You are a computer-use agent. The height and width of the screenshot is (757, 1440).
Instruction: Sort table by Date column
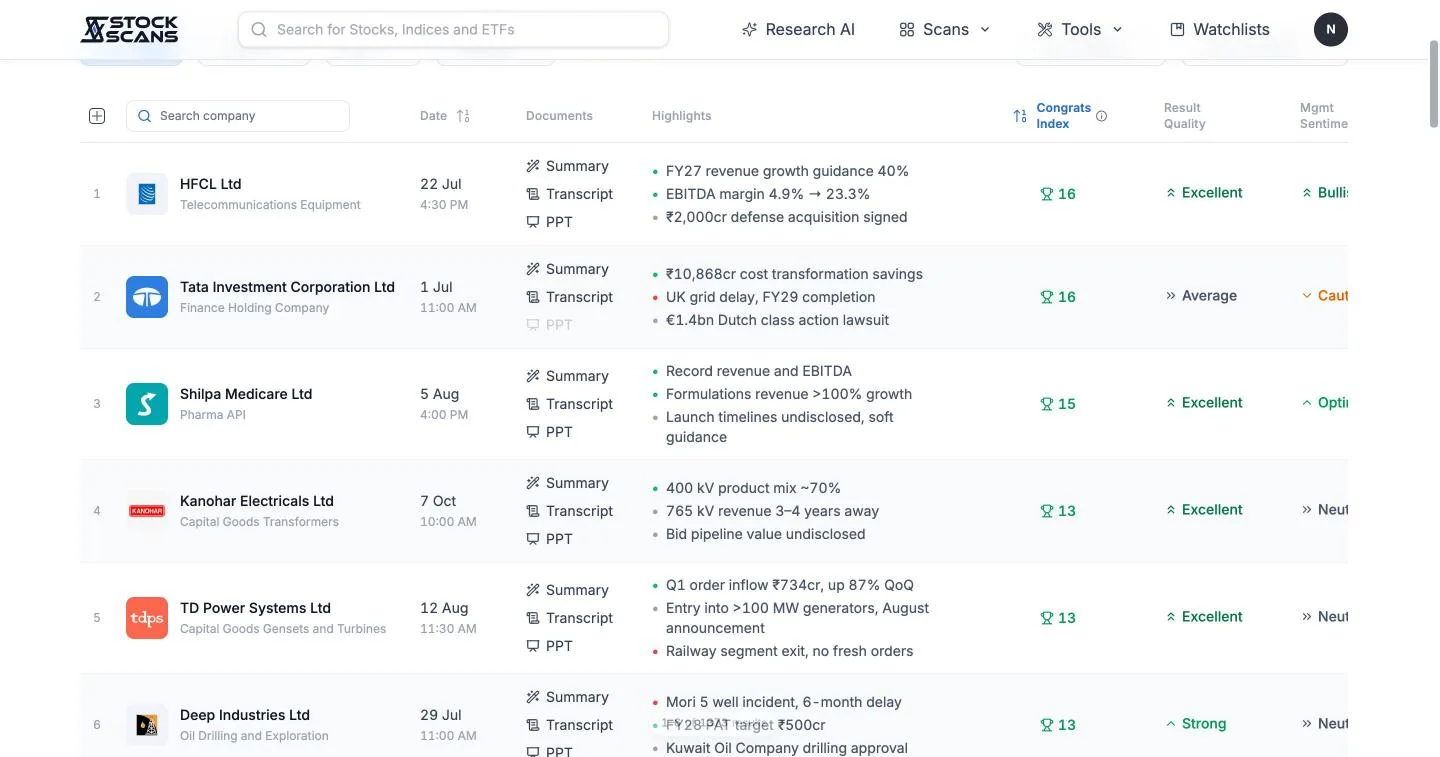click(x=445, y=116)
